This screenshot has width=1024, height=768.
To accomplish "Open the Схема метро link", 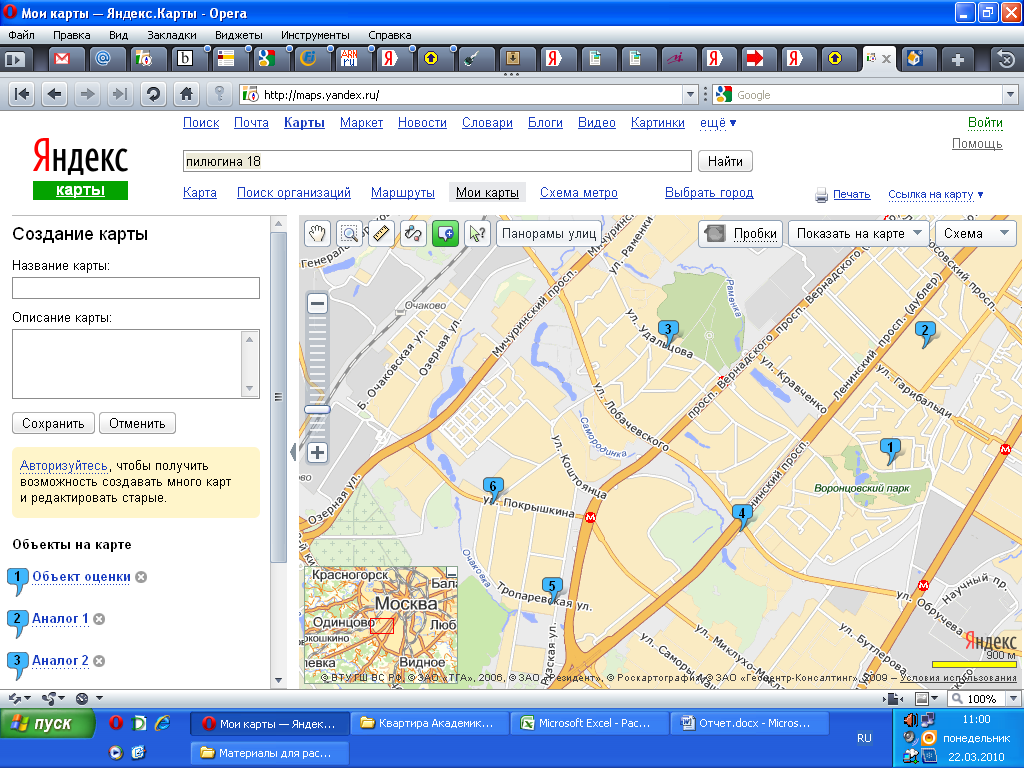I will (x=579, y=193).
